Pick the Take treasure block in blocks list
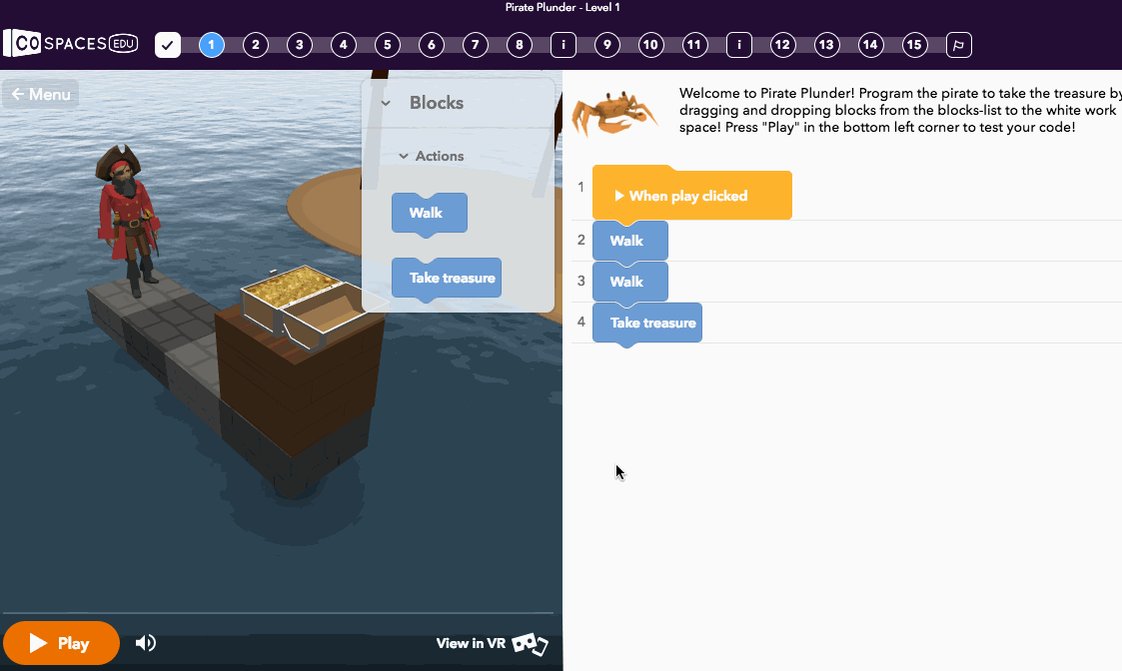The height and width of the screenshot is (671, 1122). [447, 278]
